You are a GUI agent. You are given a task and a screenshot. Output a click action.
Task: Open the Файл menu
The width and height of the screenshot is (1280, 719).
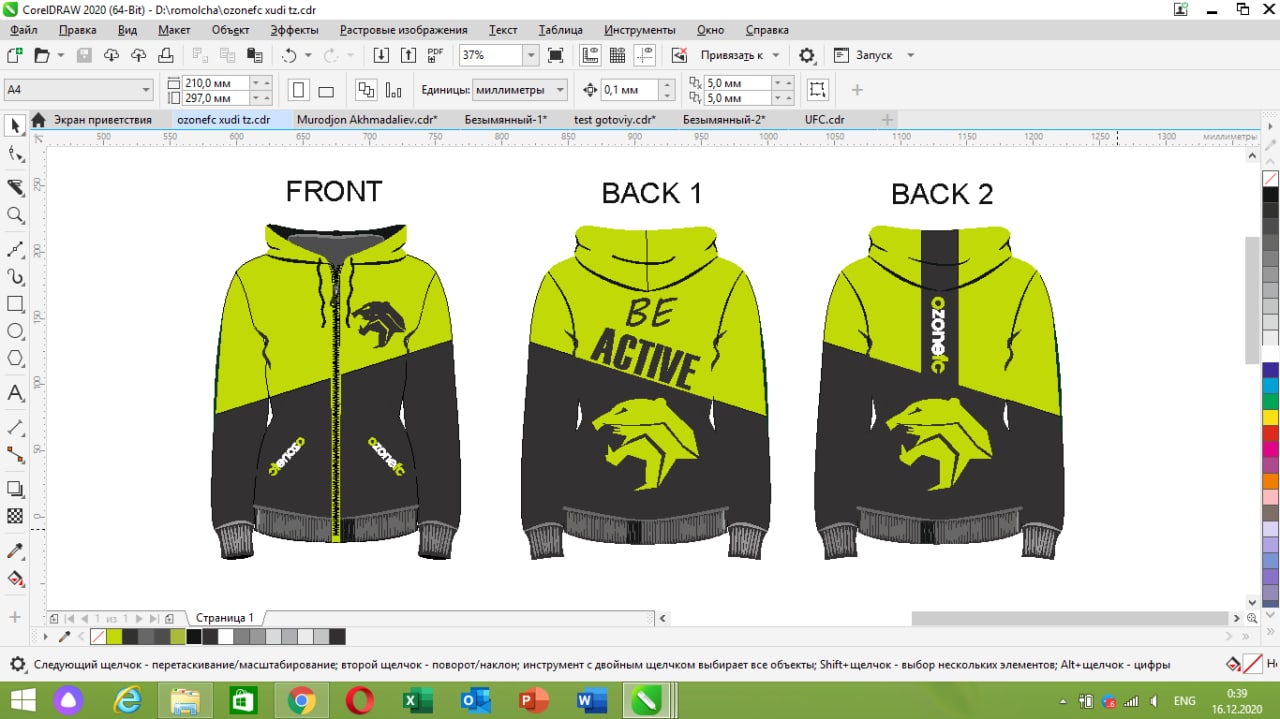[24, 30]
